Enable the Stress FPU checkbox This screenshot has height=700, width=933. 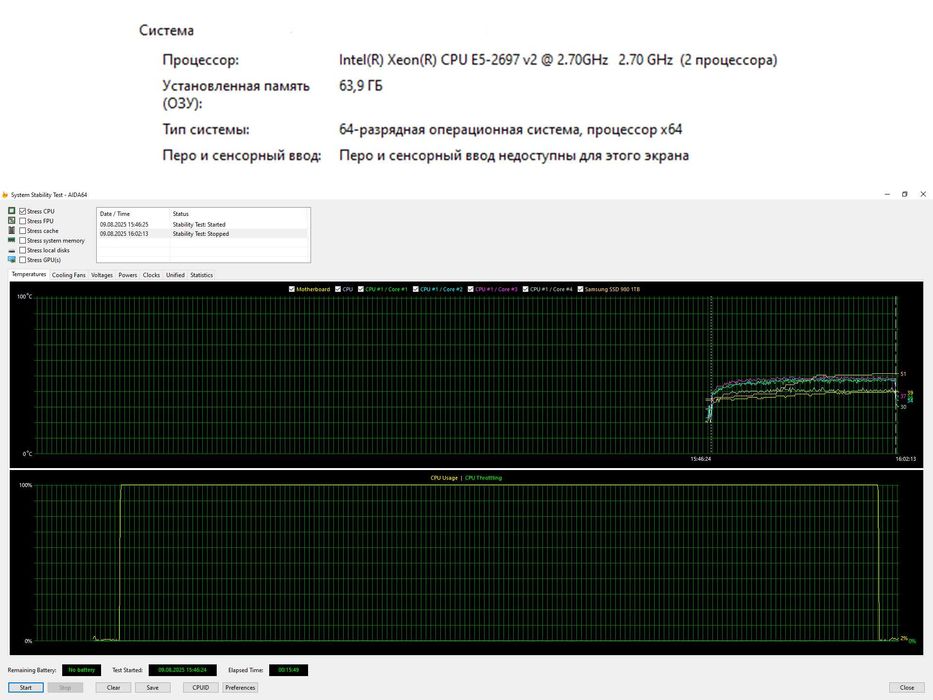(x=23, y=221)
